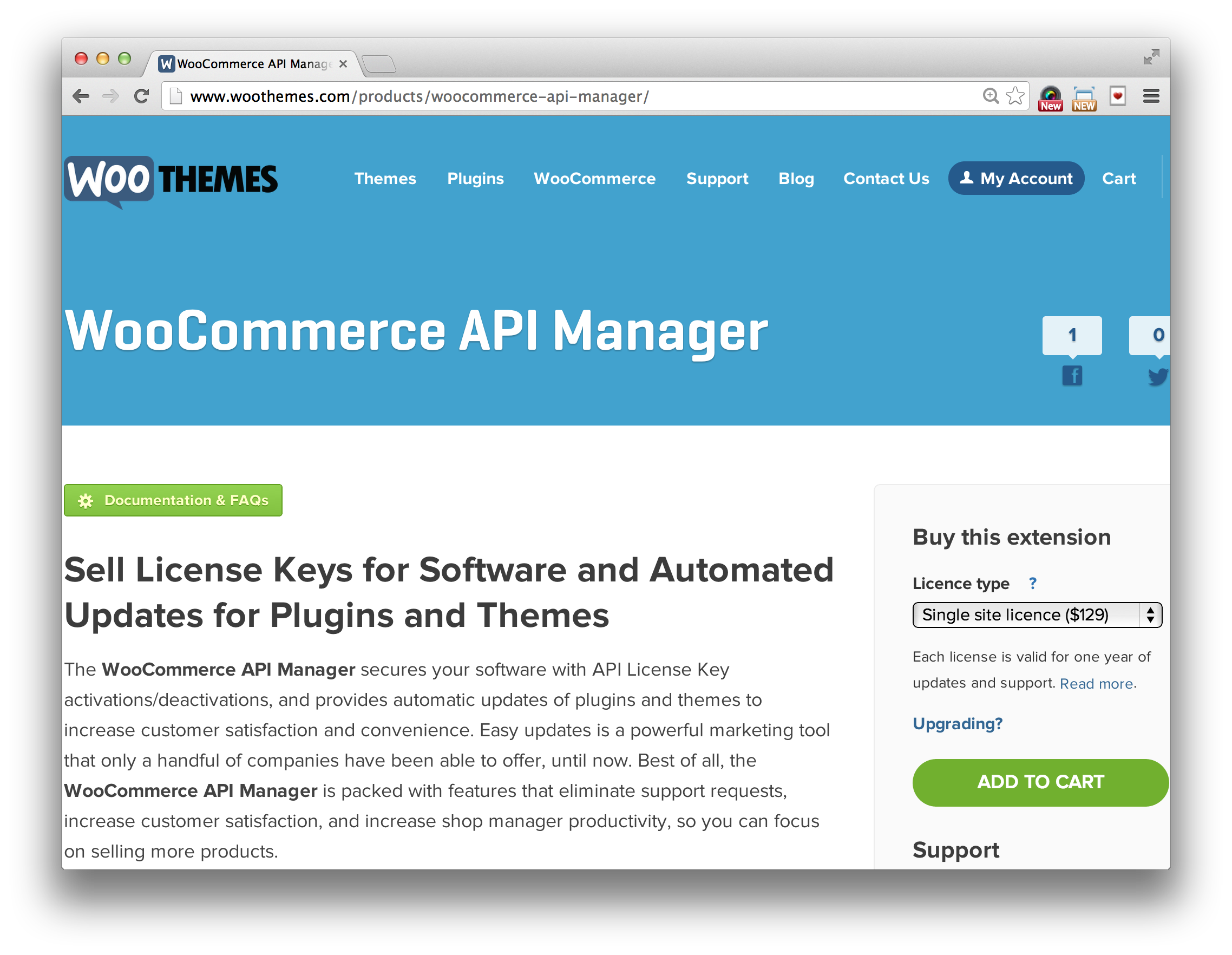The height and width of the screenshot is (955, 1232).
Task: Click the Support sidebar heading
Action: click(955, 849)
